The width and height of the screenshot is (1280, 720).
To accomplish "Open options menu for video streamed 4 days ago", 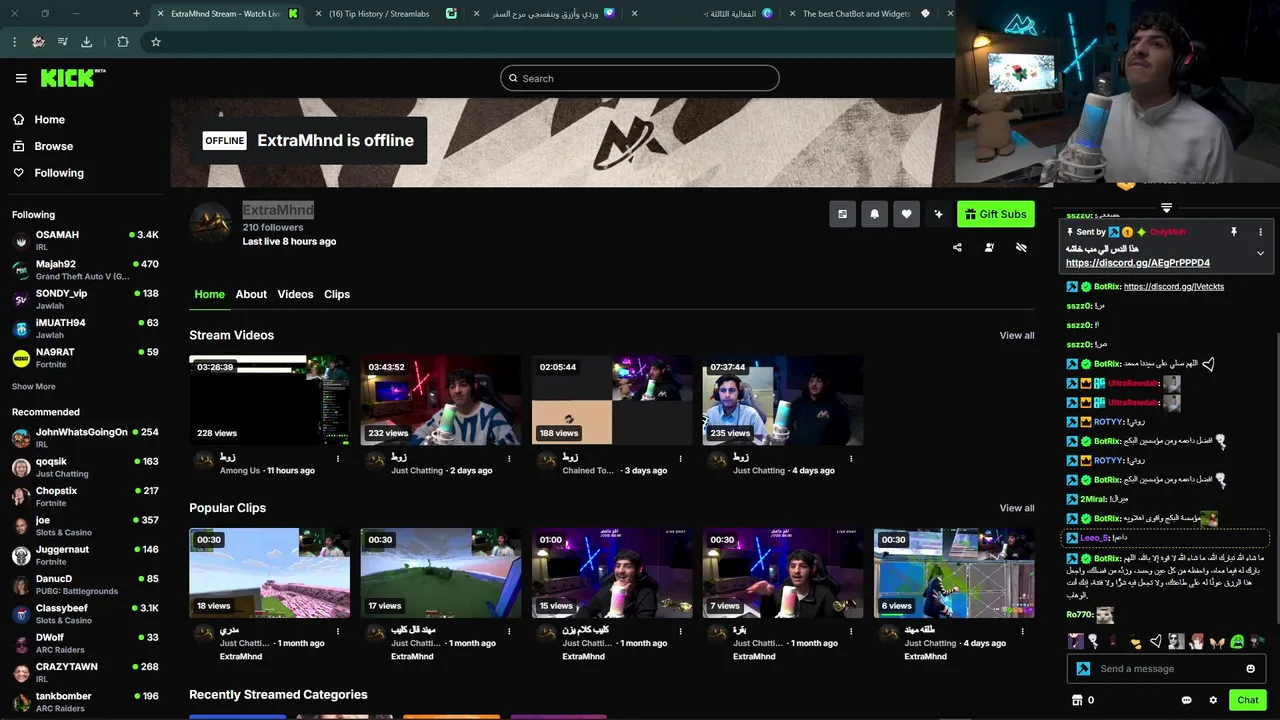I will tap(851, 459).
